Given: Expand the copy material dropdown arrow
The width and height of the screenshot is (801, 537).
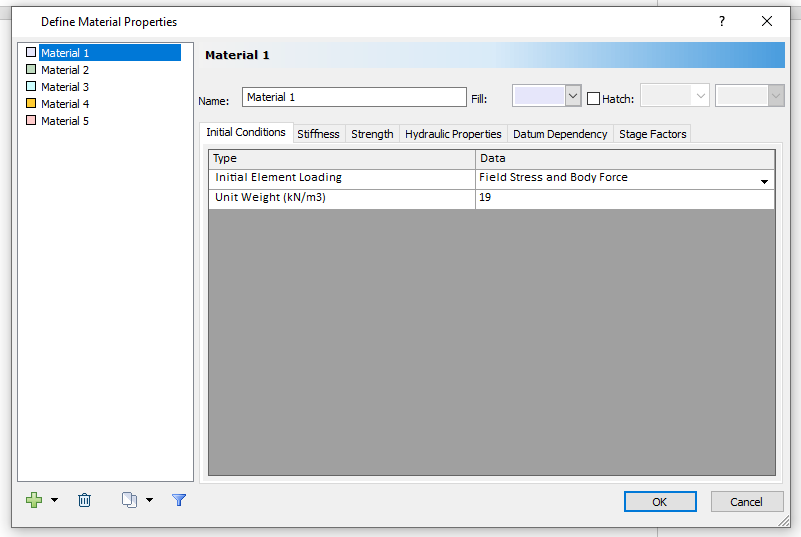Looking at the screenshot, I should (149, 500).
